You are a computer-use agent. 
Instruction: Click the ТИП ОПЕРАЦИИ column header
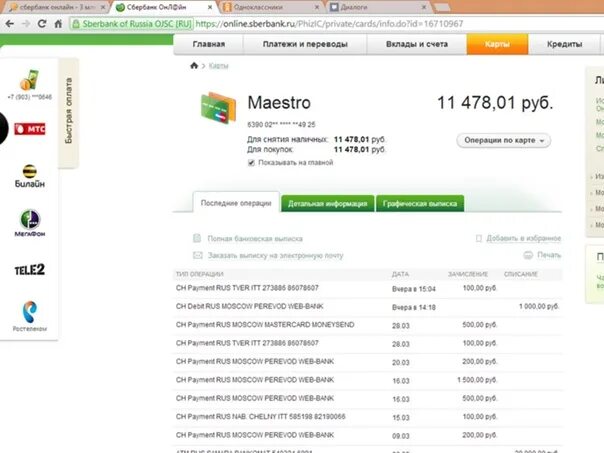(200, 274)
